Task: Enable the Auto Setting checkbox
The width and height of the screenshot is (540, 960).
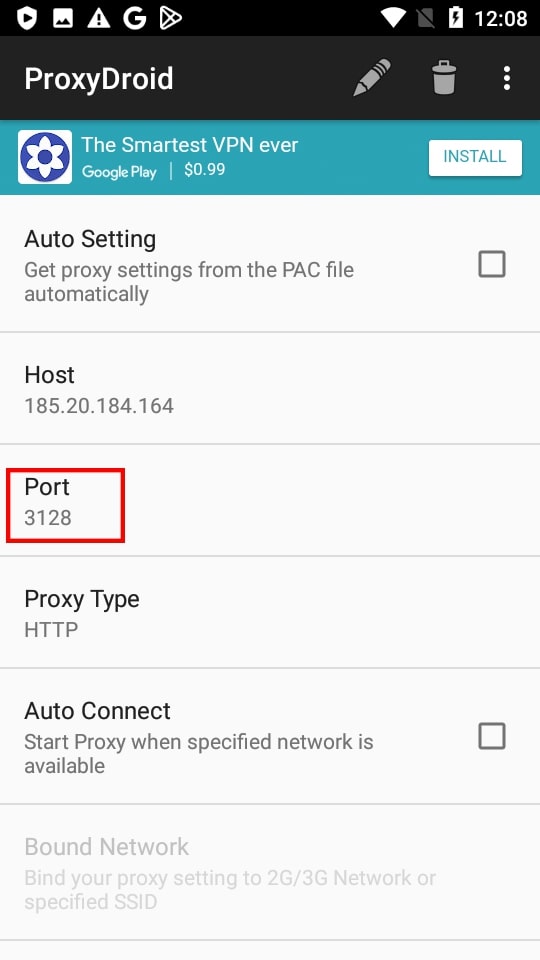Action: click(492, 264)
